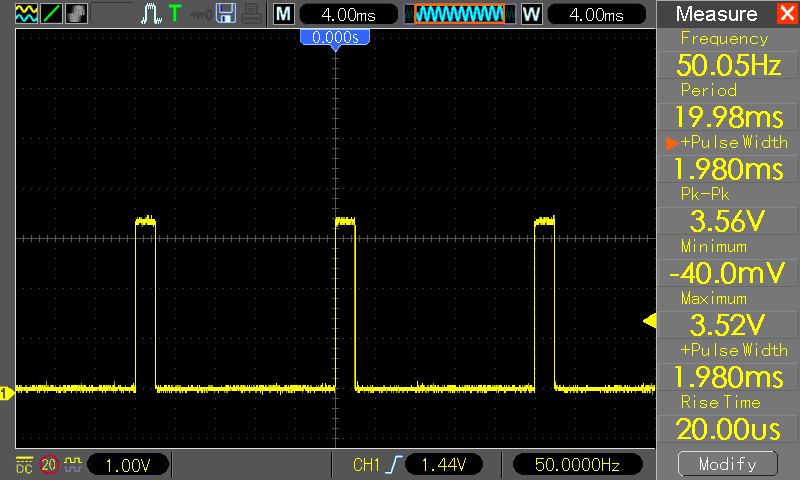The height and width of the screenshot is (480, 800).
Task: Close the Measure panel
Action: click(786, 14)
